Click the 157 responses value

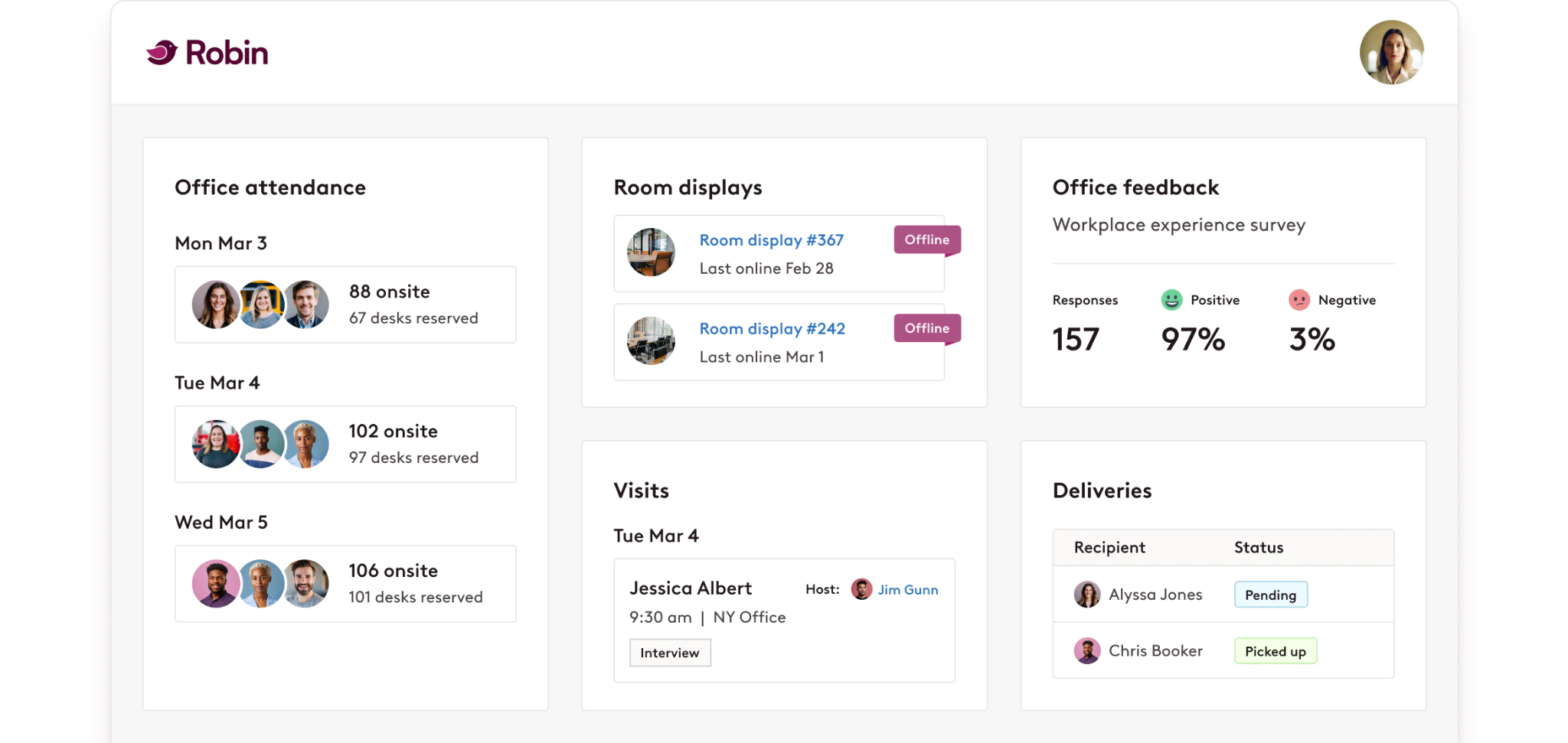coord(1076,339)
